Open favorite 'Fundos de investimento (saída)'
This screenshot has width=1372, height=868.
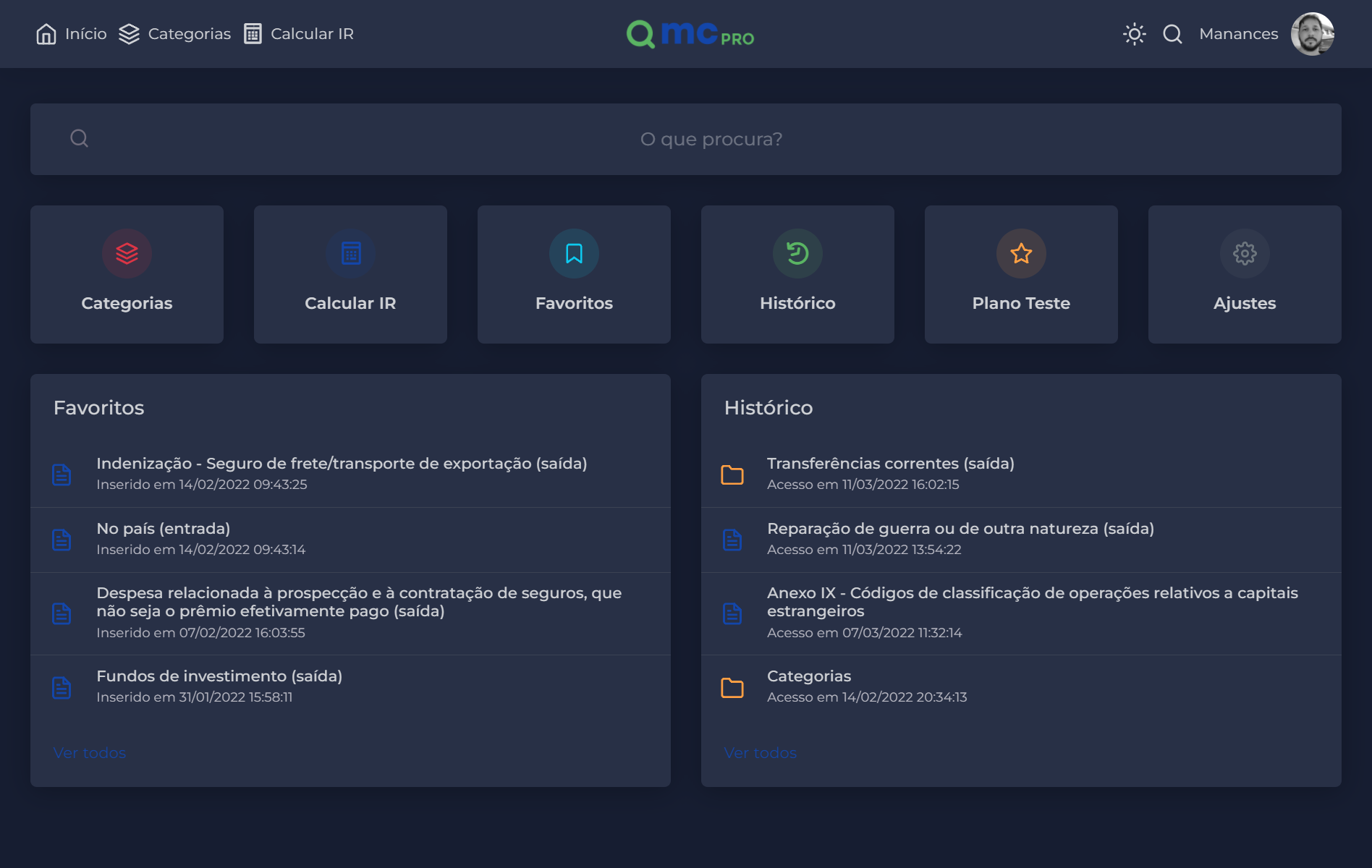click(x=219, y=676)
